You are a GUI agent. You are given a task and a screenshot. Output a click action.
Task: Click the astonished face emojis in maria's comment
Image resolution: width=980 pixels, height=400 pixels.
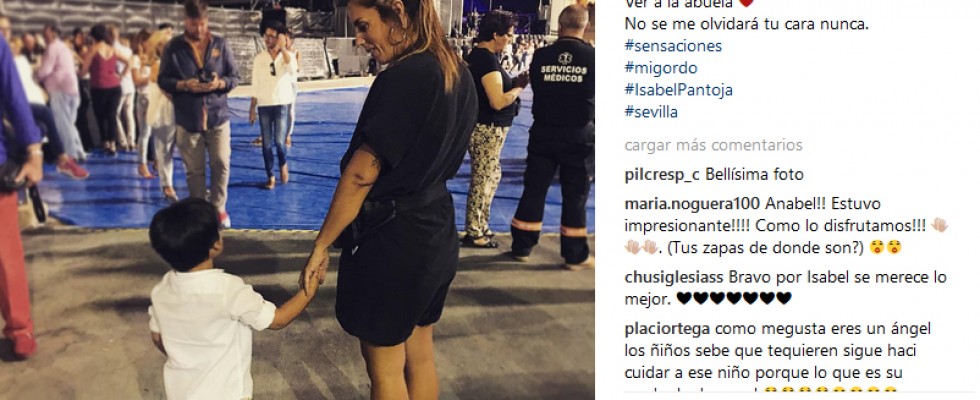886,248
